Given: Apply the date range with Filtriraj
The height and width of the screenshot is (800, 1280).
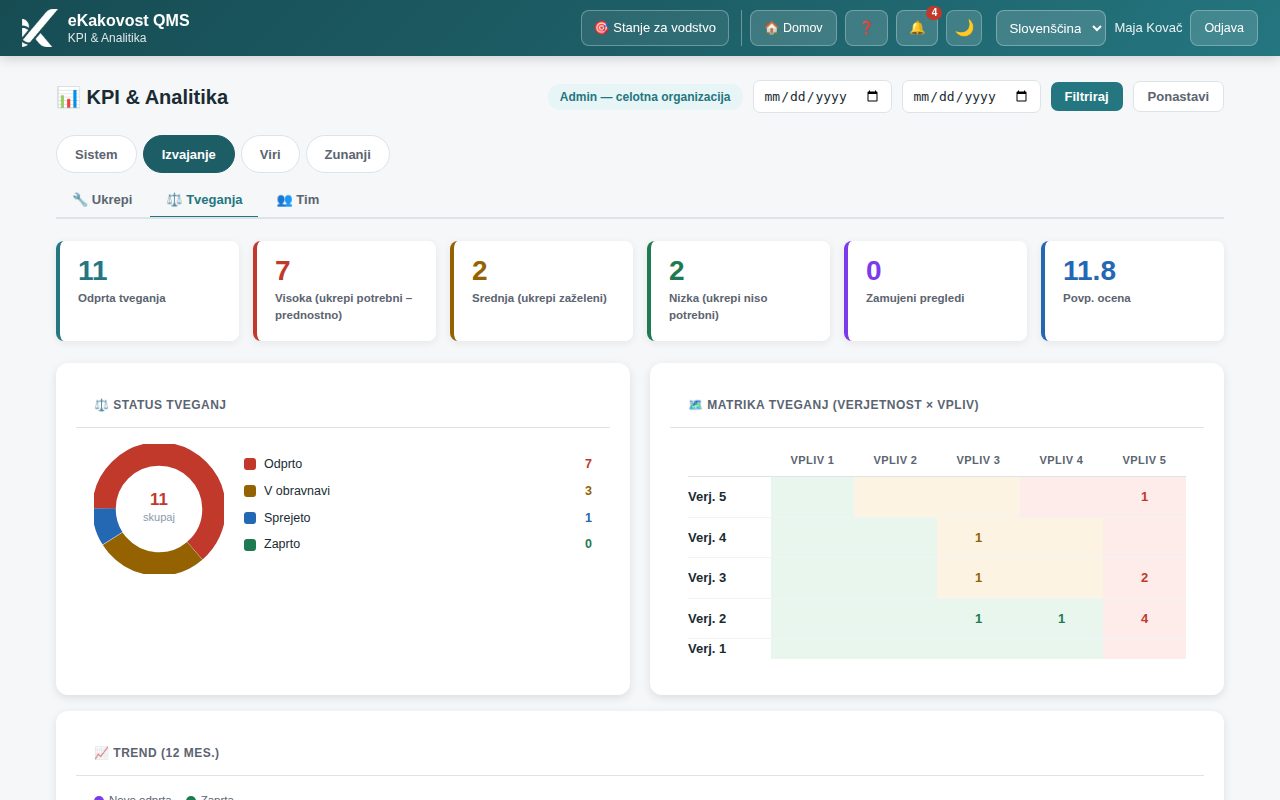Looking at the screenshot, I should [1087, 97].
